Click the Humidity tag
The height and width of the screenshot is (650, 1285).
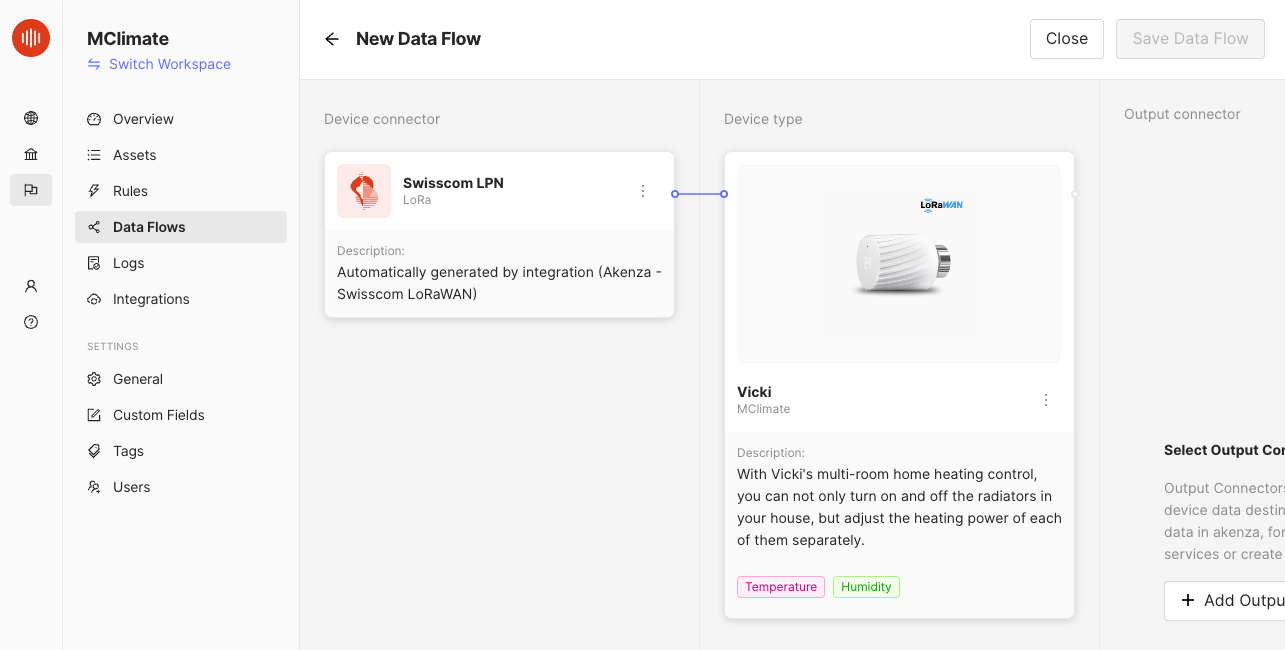(866, 587)
